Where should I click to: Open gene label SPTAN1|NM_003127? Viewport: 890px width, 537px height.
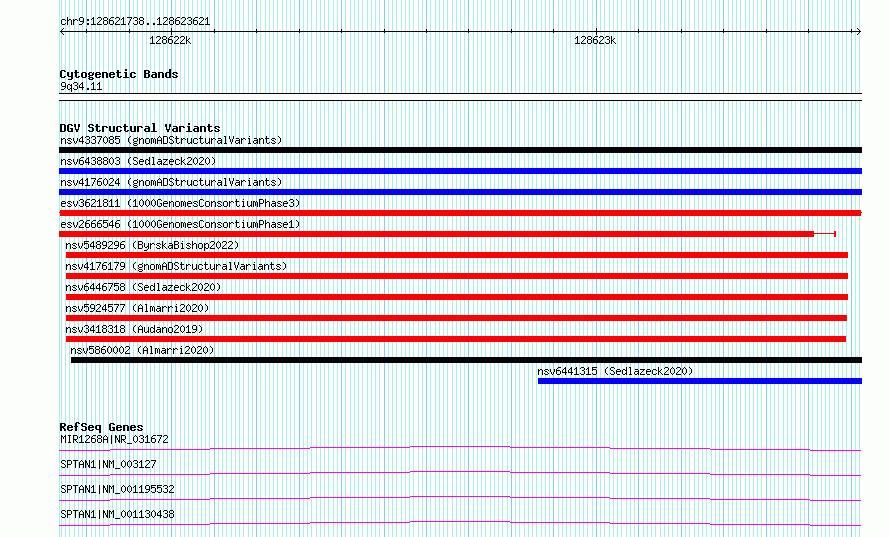(x=108, y=464)
